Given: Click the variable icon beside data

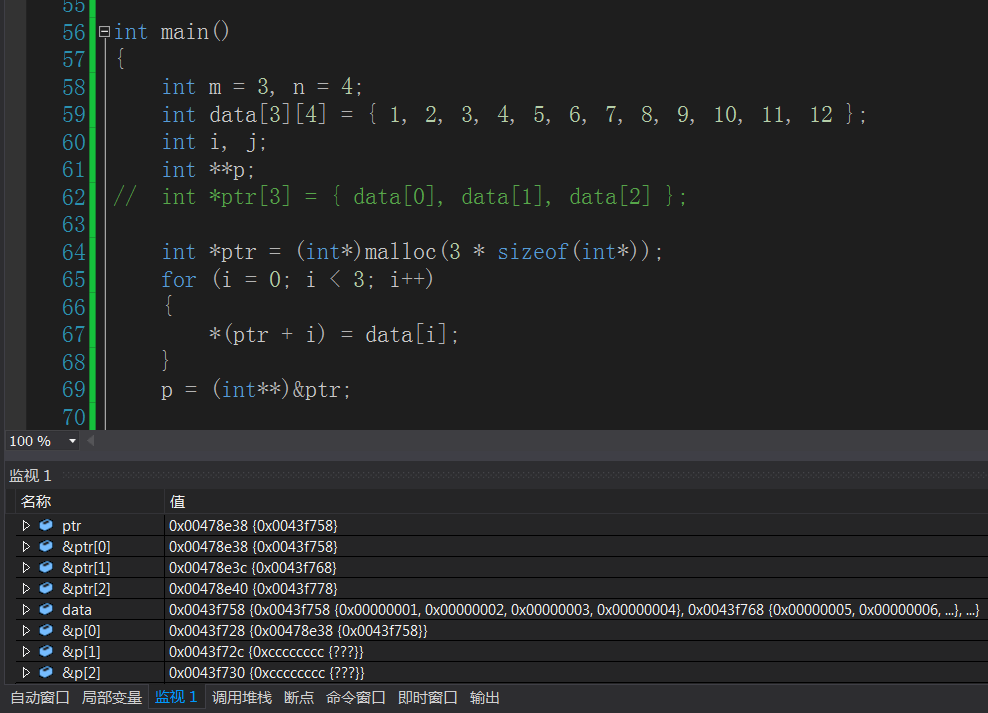Looking at the screenshot, I should coord(46,609).
